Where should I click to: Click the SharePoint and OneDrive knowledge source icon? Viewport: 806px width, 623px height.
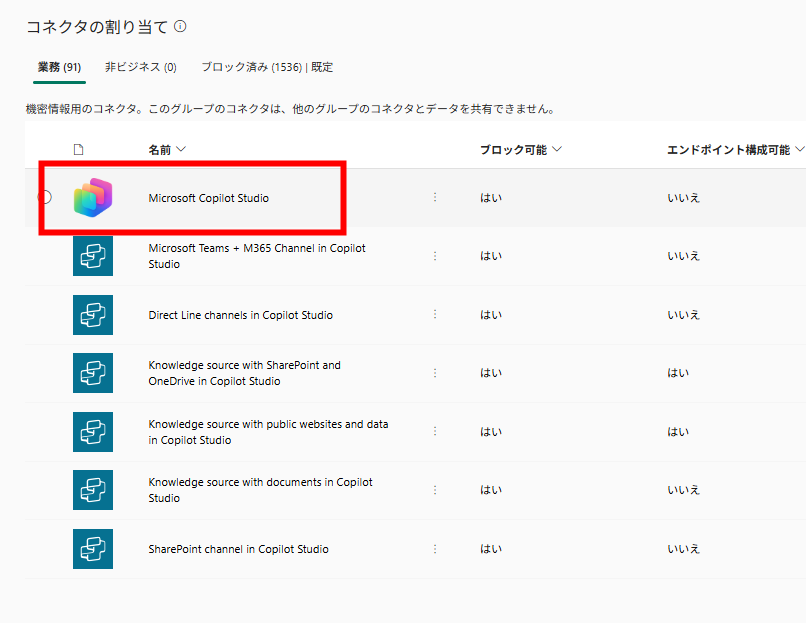(93, 373)
